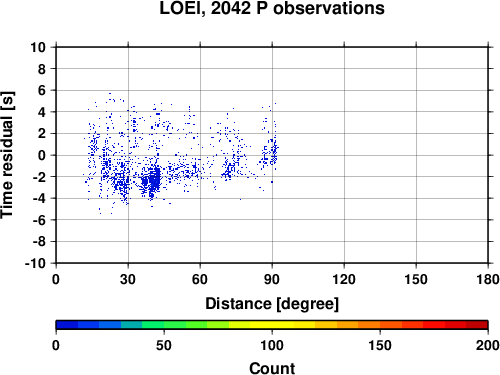This screenshot has height=375, width=500.
Task: Click the colorbar tick label '200'
Action: (x=488, y=345)
